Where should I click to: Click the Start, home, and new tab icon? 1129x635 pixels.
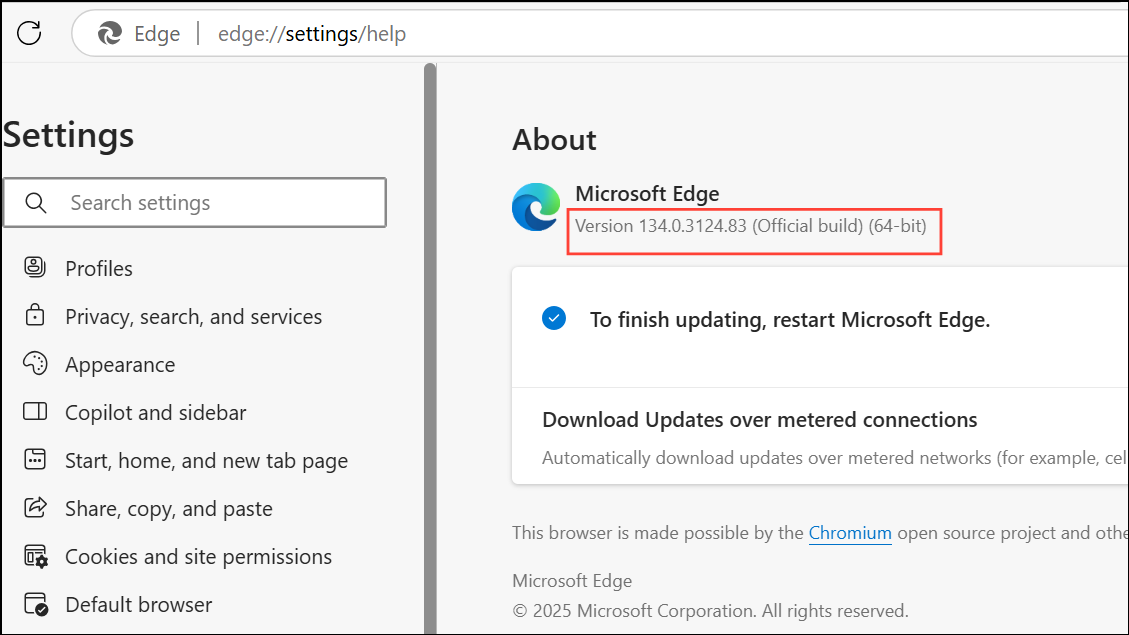click(34, 459)
